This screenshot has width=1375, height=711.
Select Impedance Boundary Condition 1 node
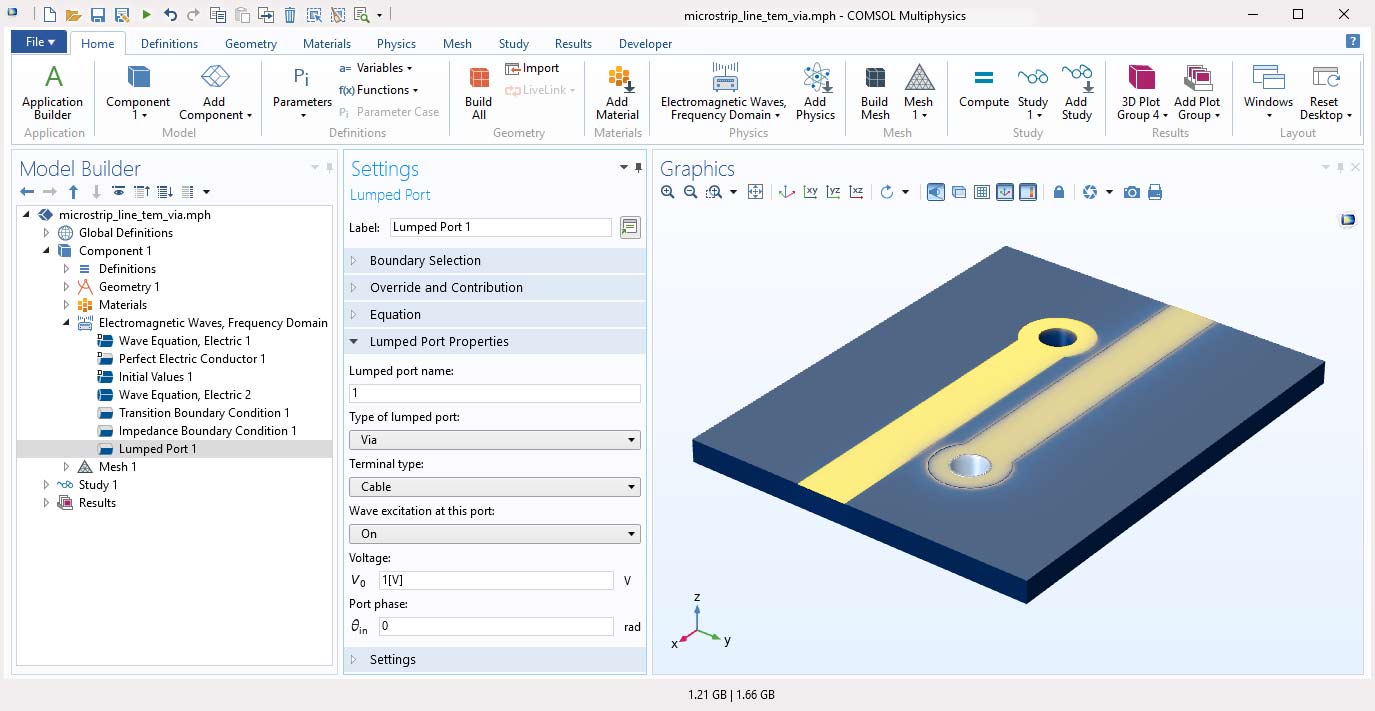(207, 431)
